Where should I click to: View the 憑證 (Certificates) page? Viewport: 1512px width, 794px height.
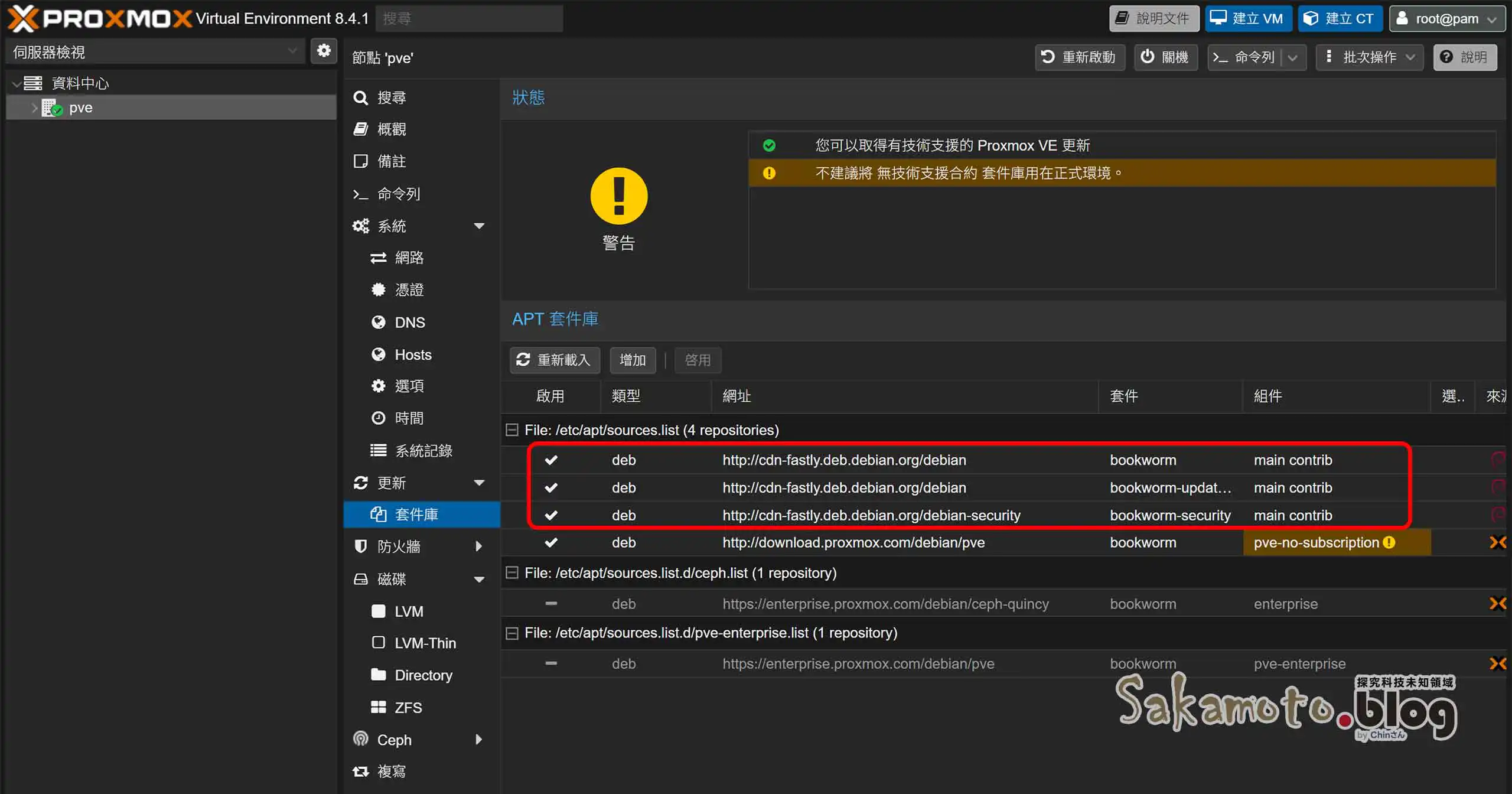click(x=410, y=289)
